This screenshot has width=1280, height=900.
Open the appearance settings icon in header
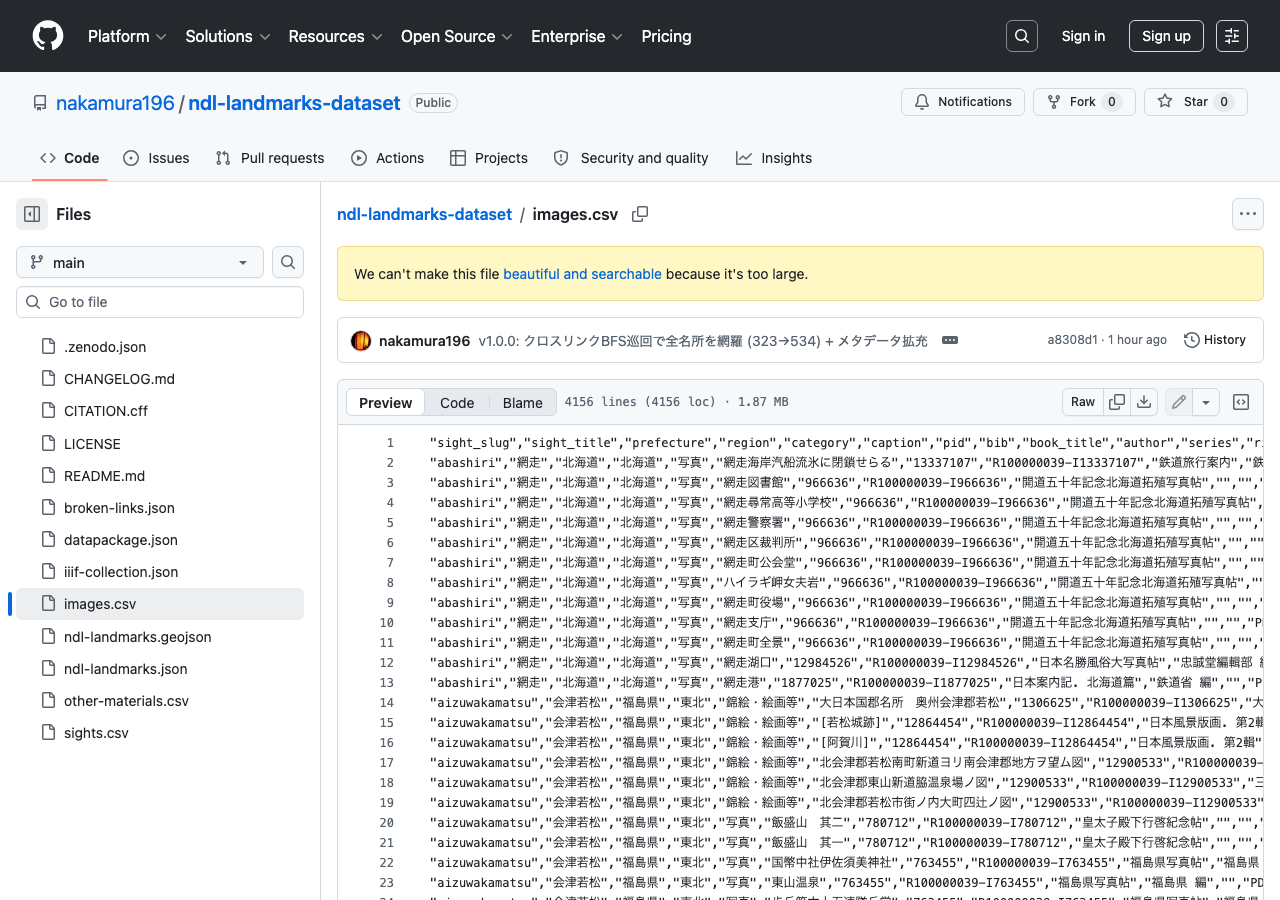pyautogui.click(x=1232, y=36)
